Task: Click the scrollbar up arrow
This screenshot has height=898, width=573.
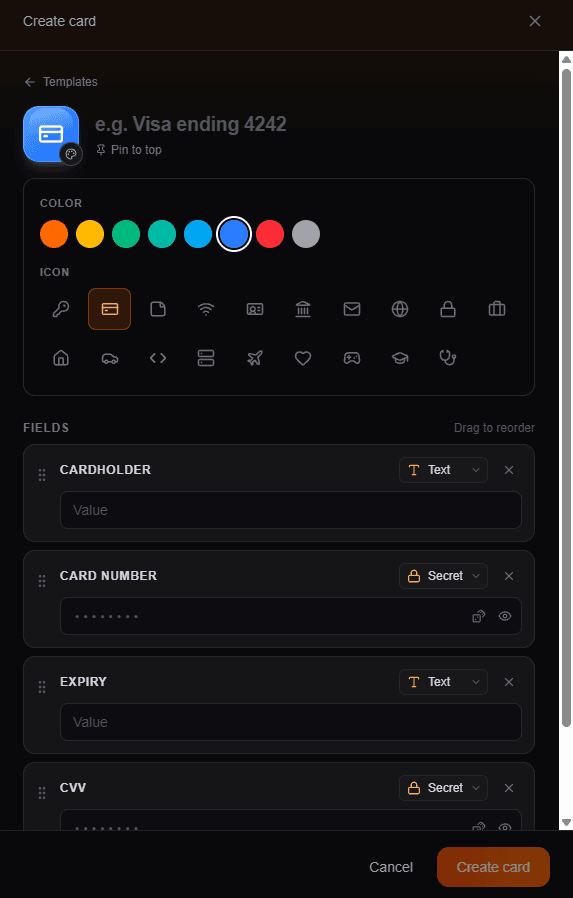Action: [566, 59]
